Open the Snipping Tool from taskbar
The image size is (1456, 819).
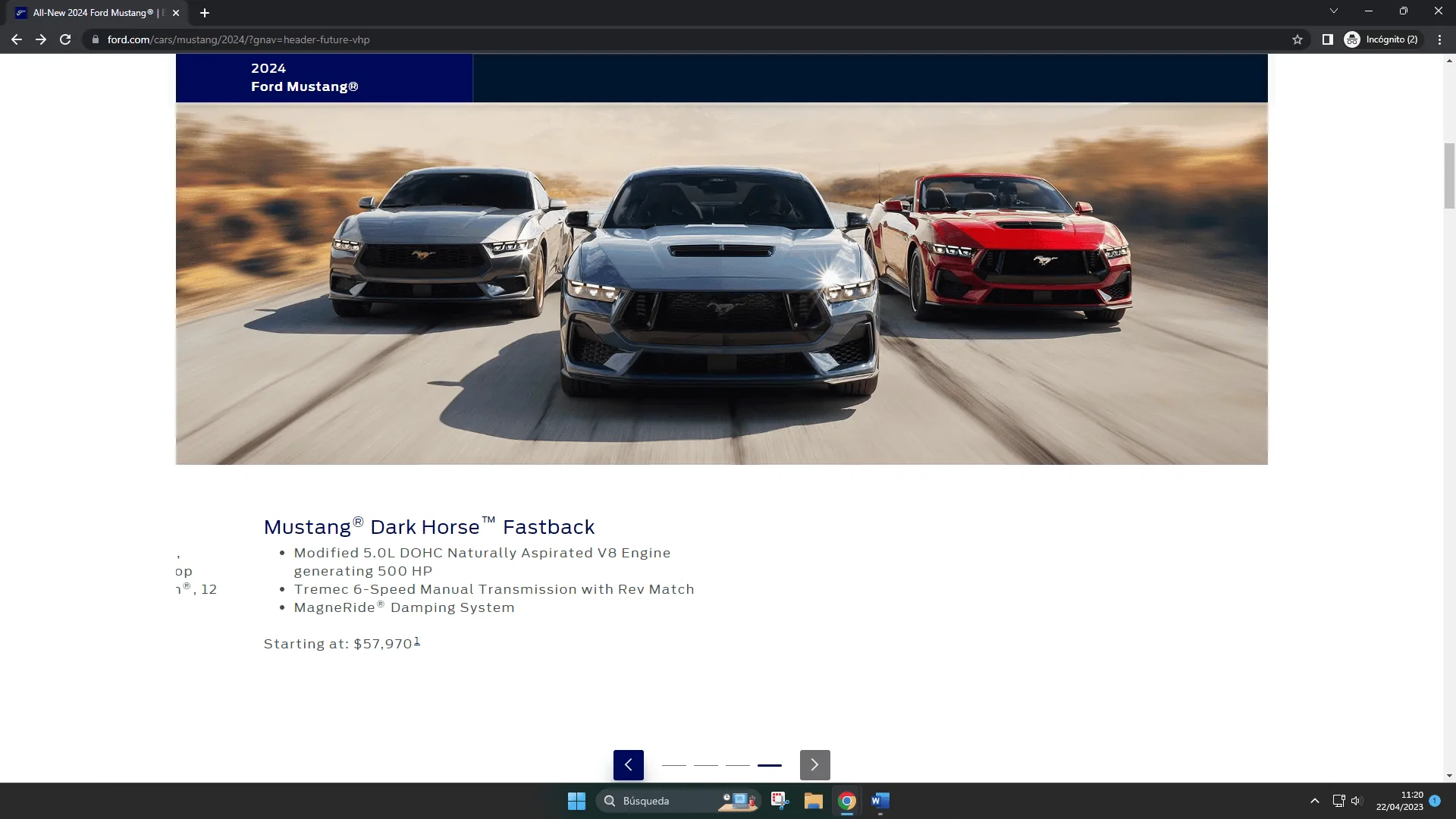pos(780,801)
